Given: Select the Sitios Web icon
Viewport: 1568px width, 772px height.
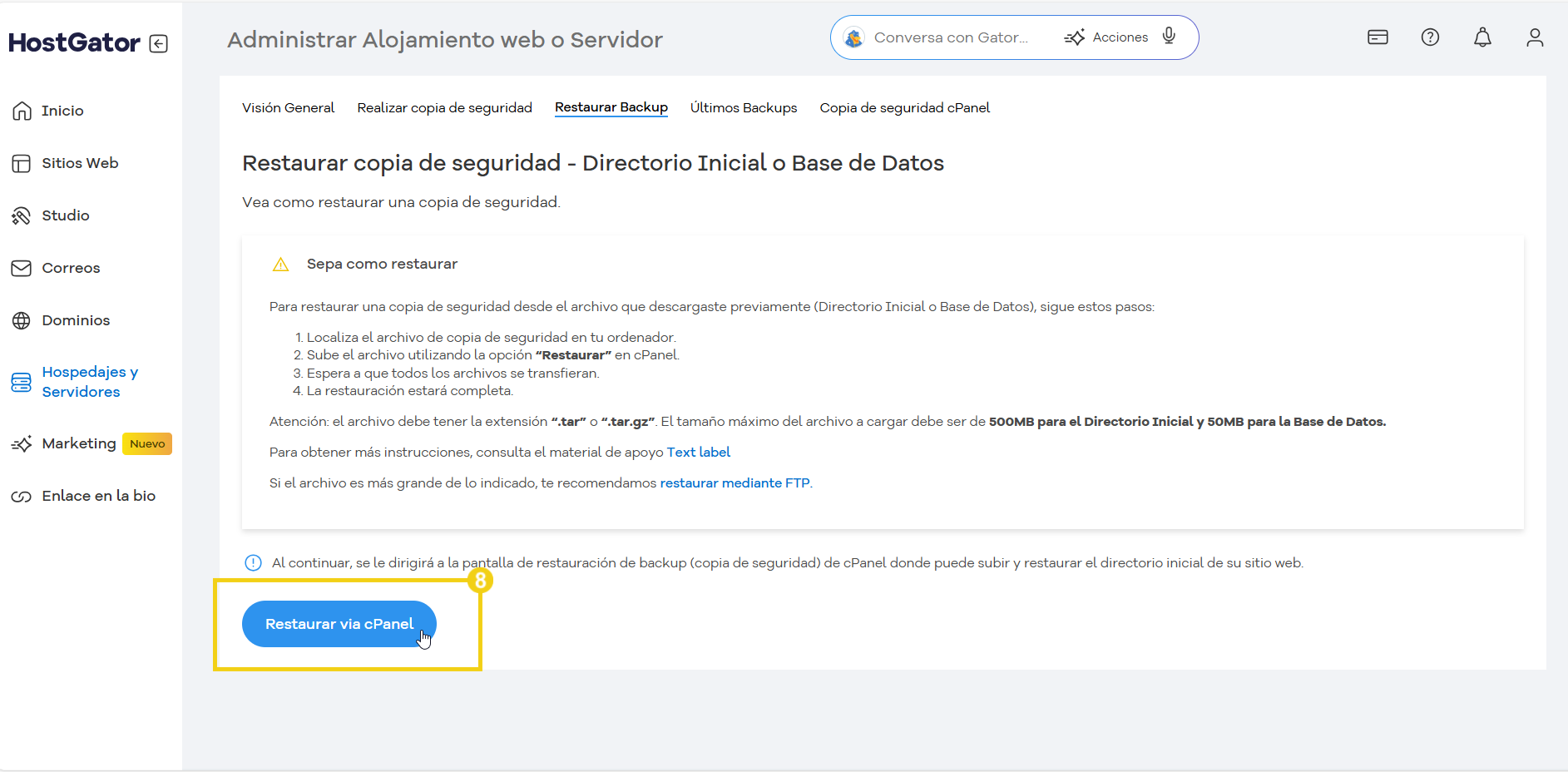Looking at the screenshot, I should [x=21, y=162].
